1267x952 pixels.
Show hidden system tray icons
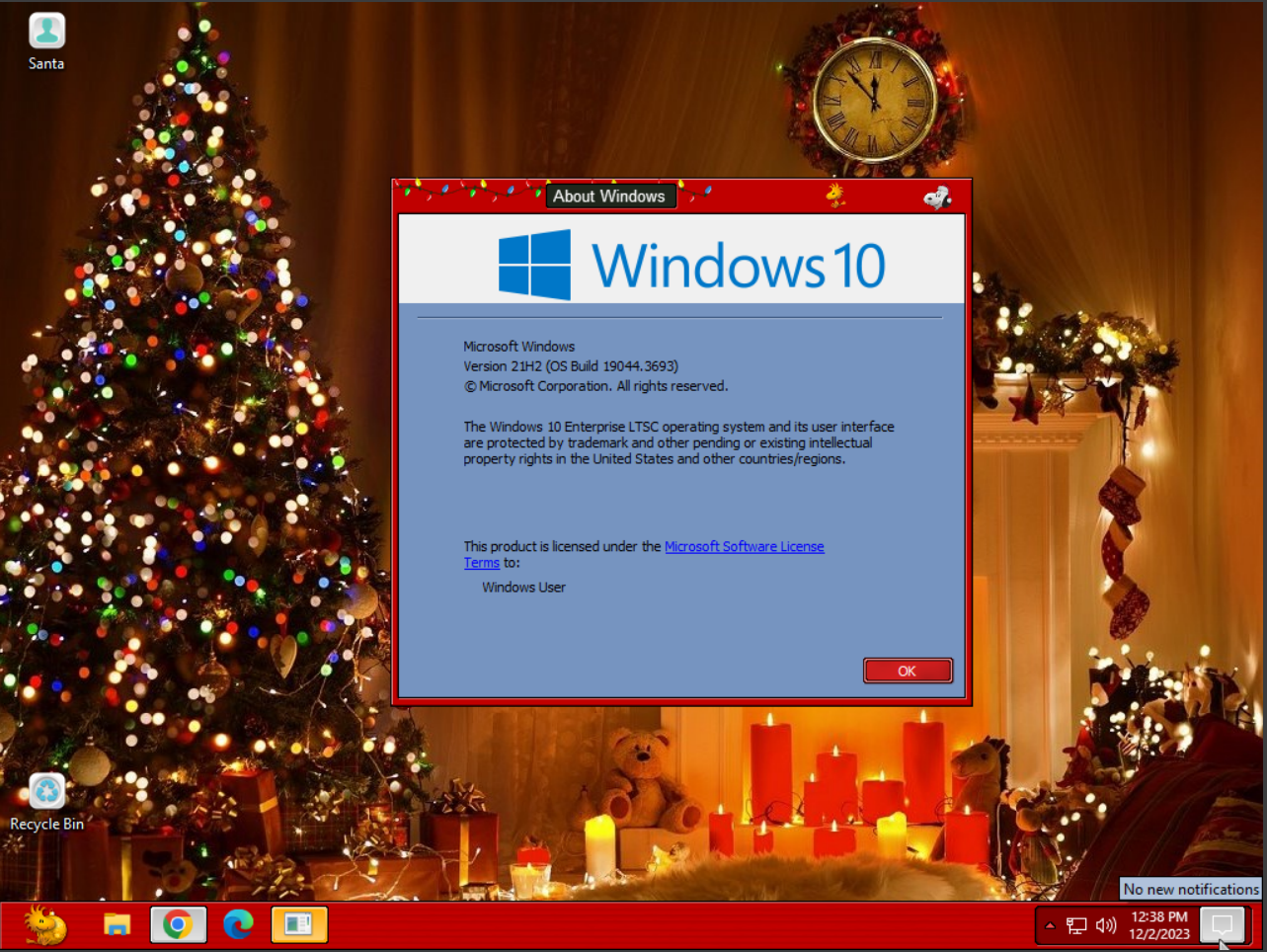pyautogui.click(x=1050, y=925)
